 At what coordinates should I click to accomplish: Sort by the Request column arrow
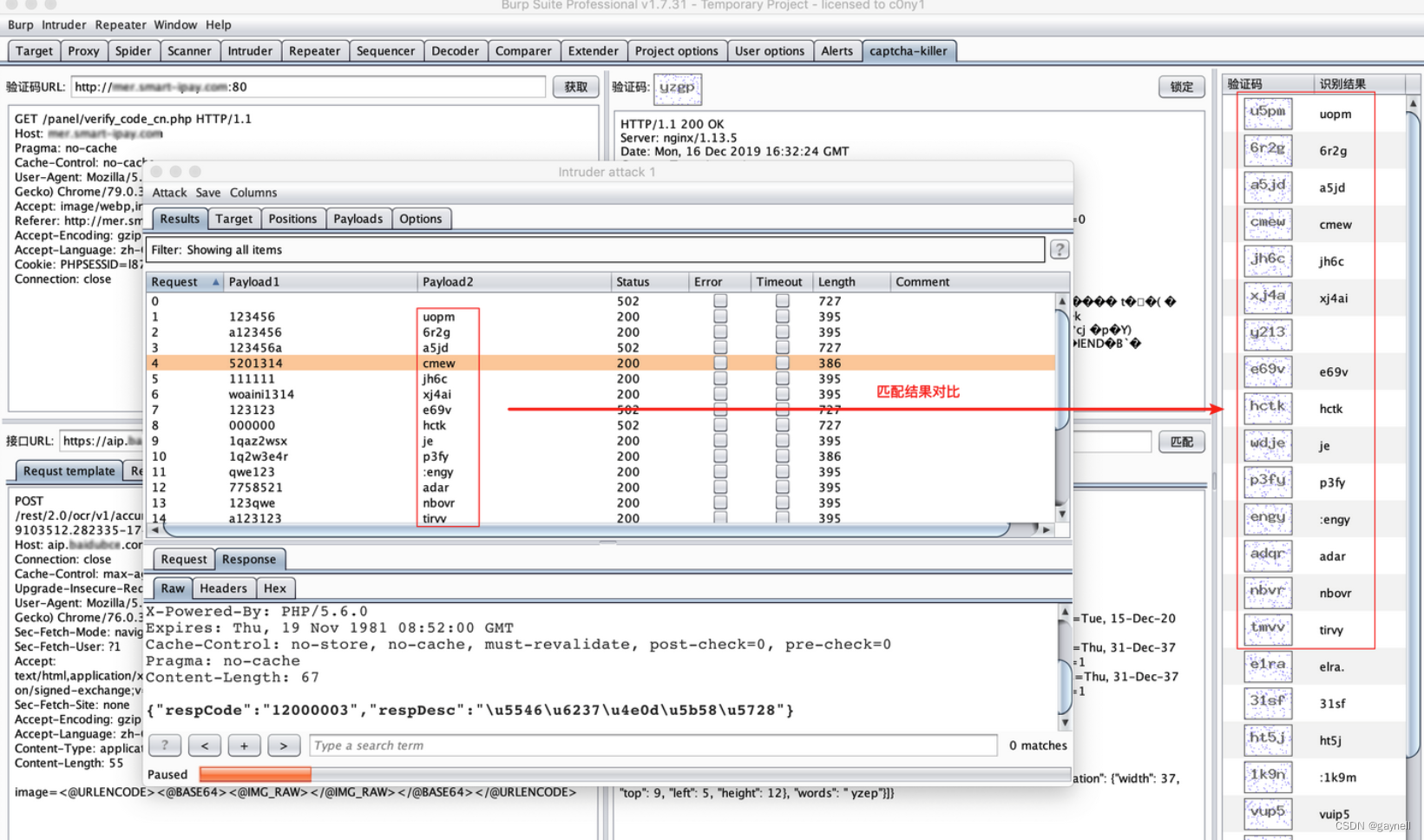click(215, 282)
